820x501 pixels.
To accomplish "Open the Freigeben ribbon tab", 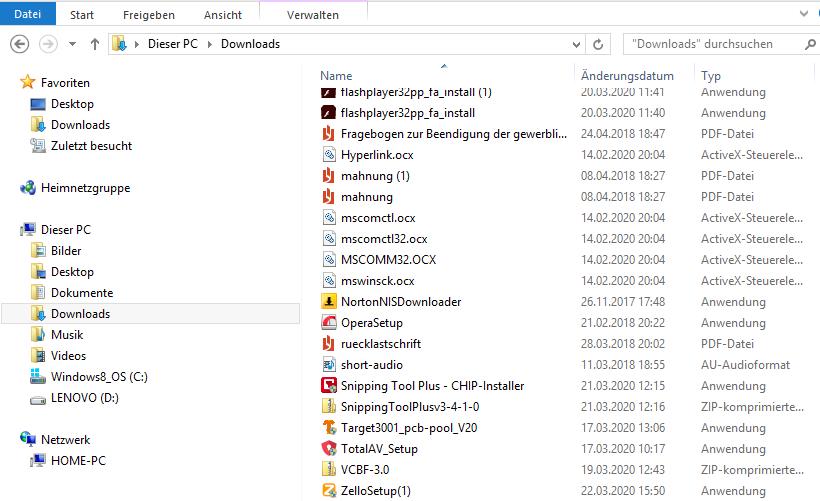I will [149, 15].
